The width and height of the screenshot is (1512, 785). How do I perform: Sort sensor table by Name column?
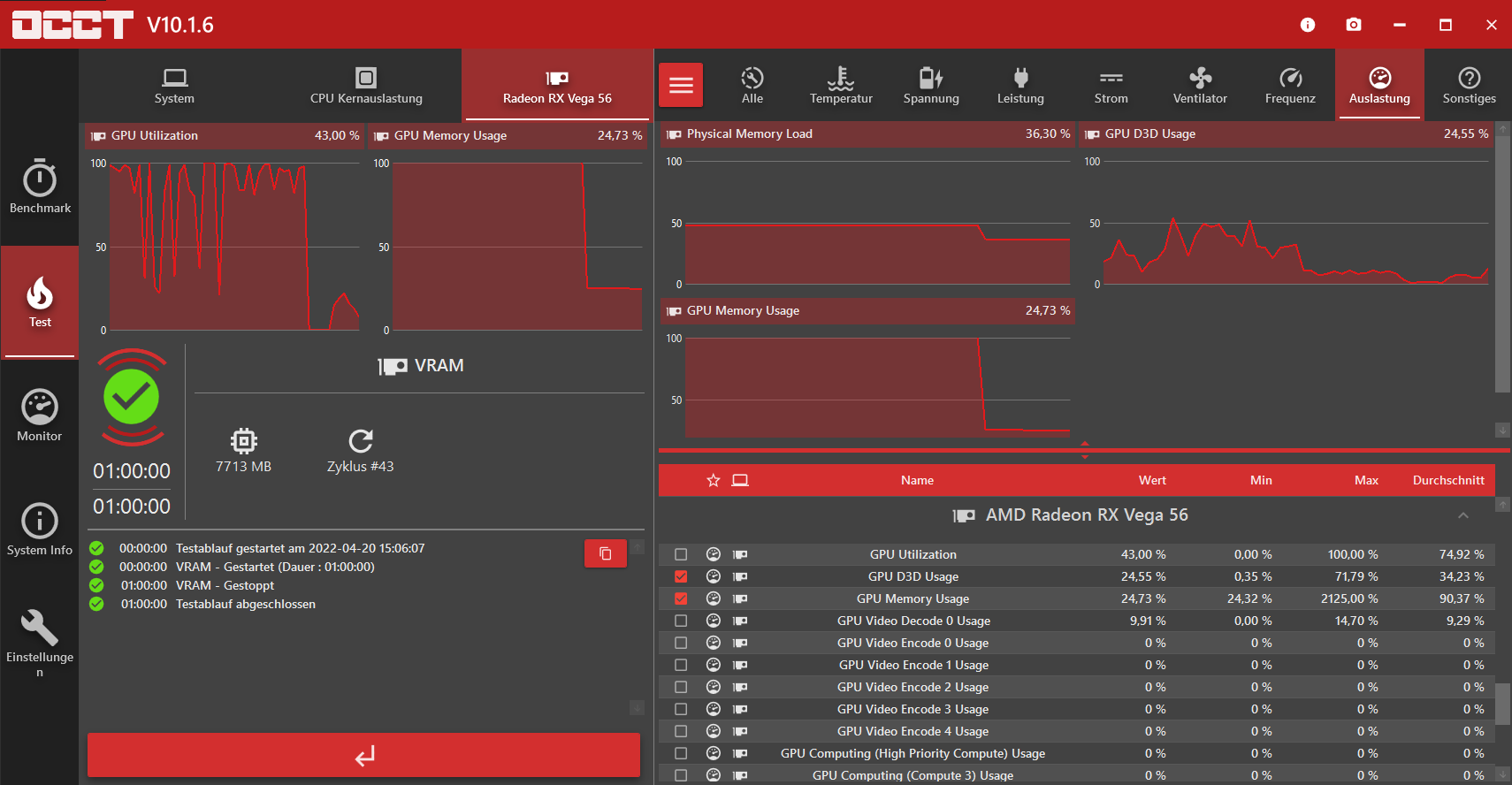tap(917, 480)
